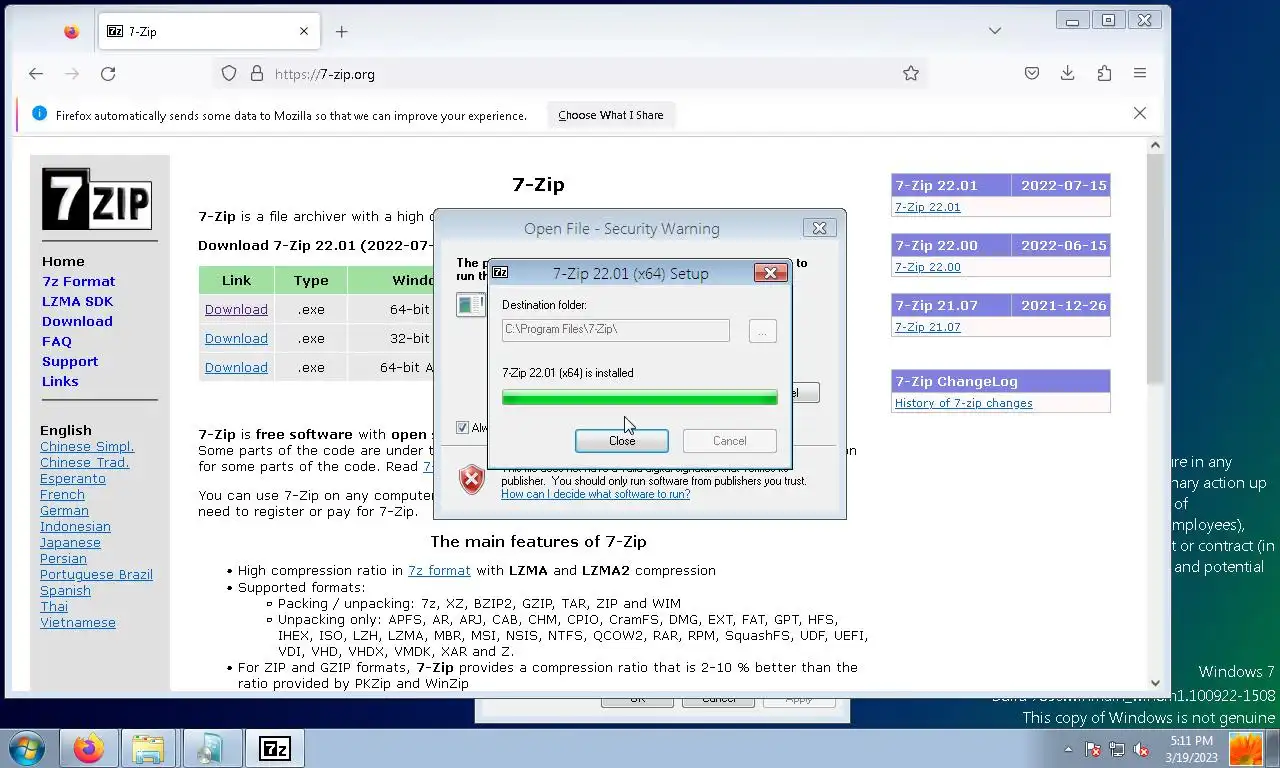Go back with the back arrow
The width and height of the screenshot is (1280, 768).
coord(36,73)
